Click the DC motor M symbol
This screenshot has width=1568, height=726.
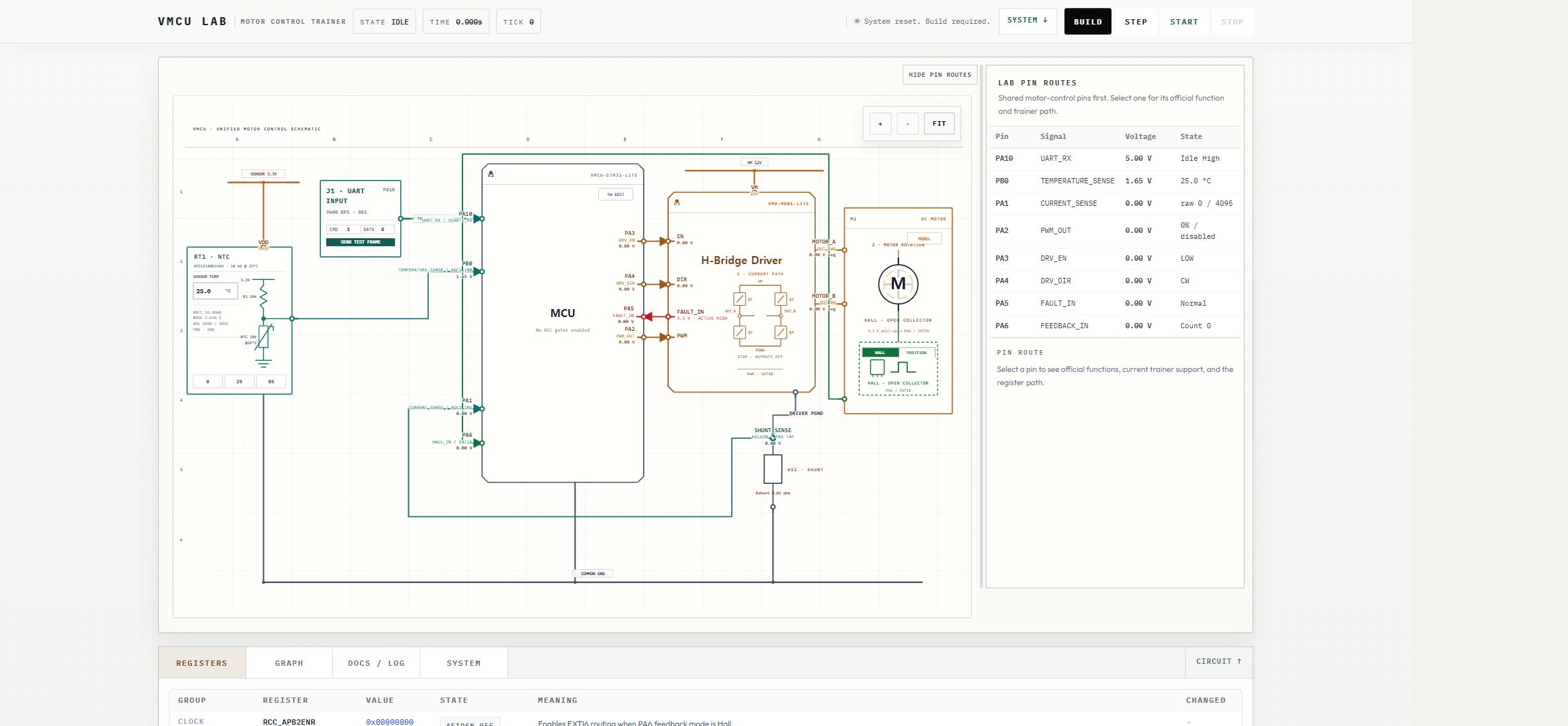(x=898, y=284)
